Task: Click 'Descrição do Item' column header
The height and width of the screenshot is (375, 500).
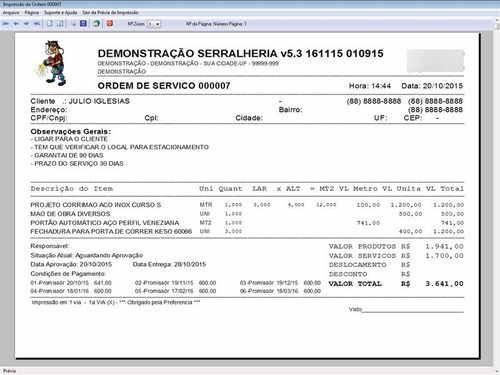Action: point(72,189)
